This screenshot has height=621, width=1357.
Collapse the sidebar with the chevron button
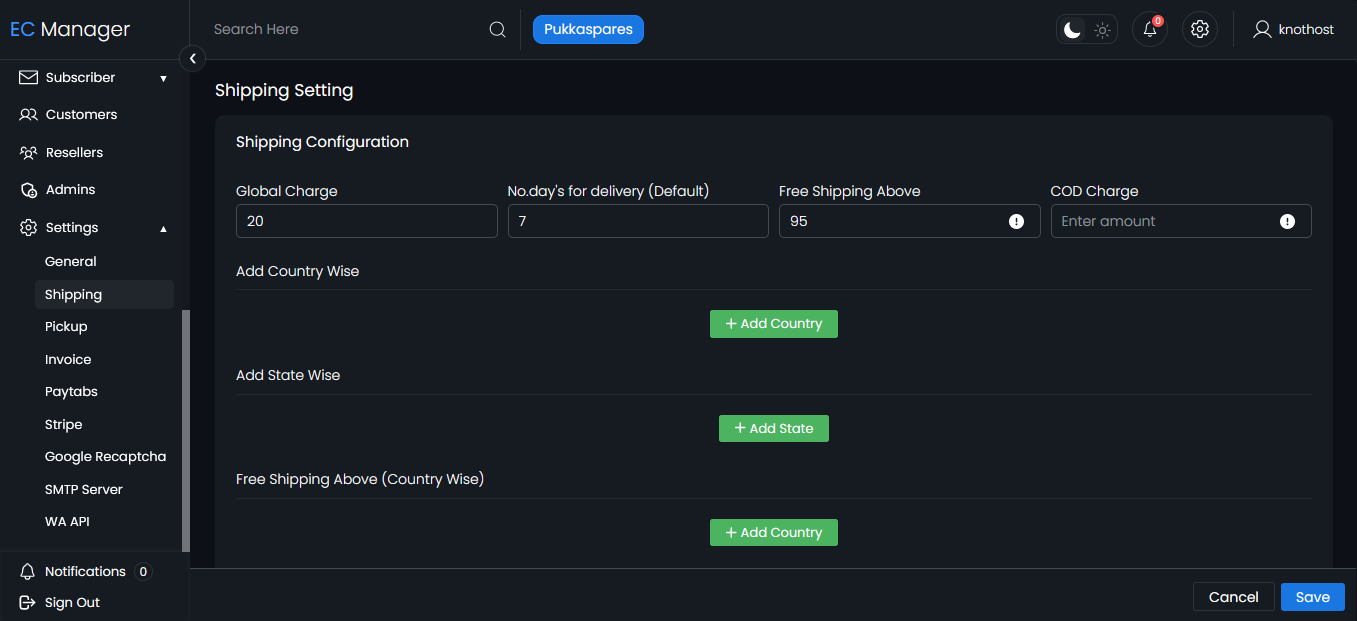[192, 59]
